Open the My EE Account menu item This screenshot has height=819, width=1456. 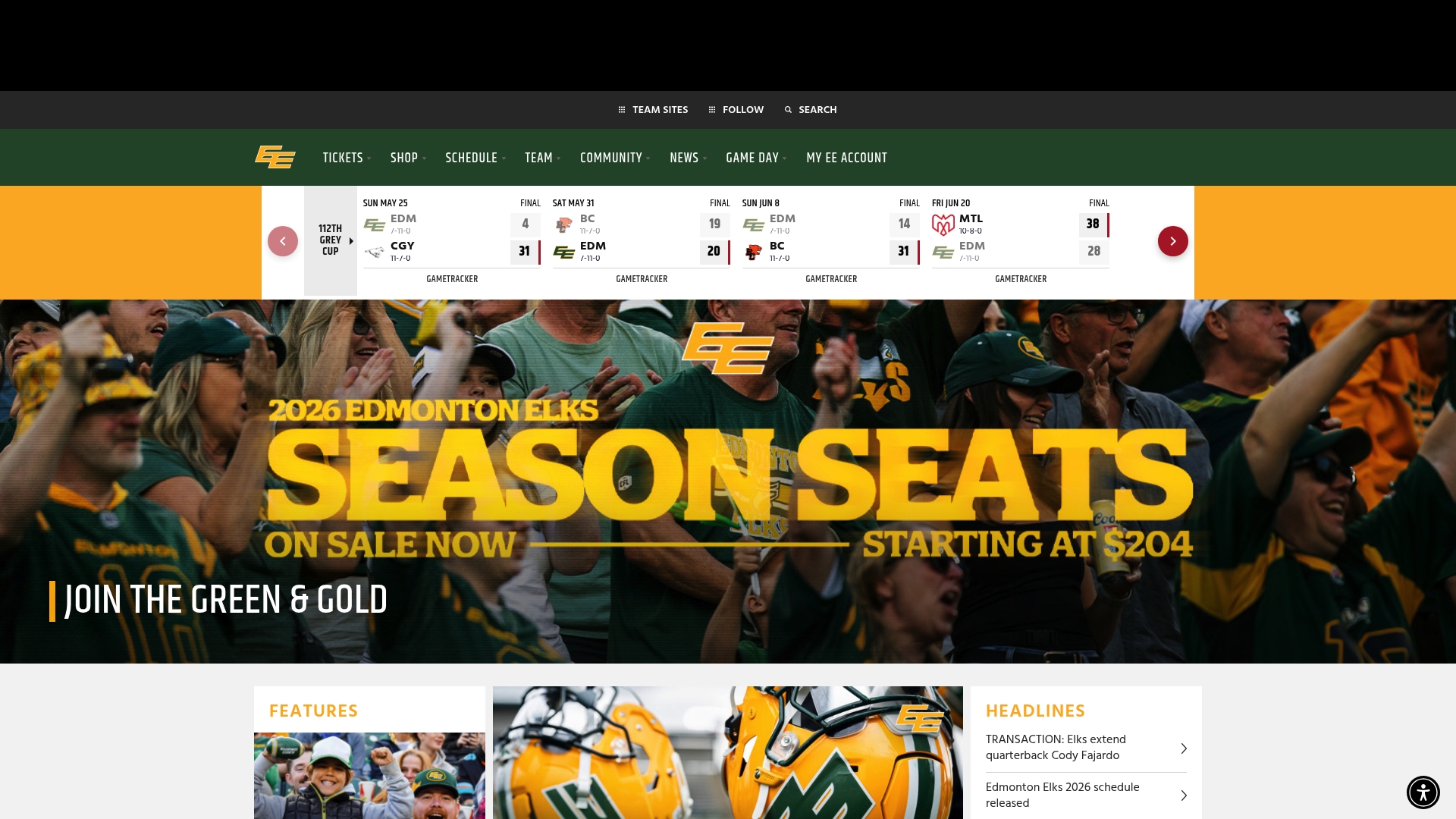846,158
